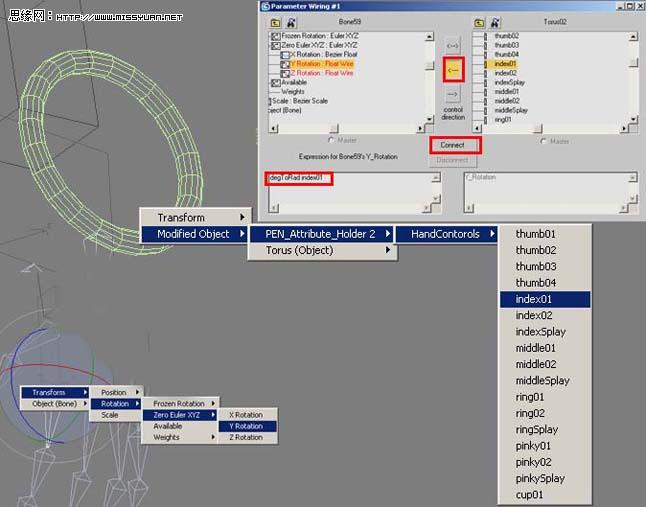
Task: Select Y Rotation : Float Wire in Bone59 tree
Action: coord(320,64)
